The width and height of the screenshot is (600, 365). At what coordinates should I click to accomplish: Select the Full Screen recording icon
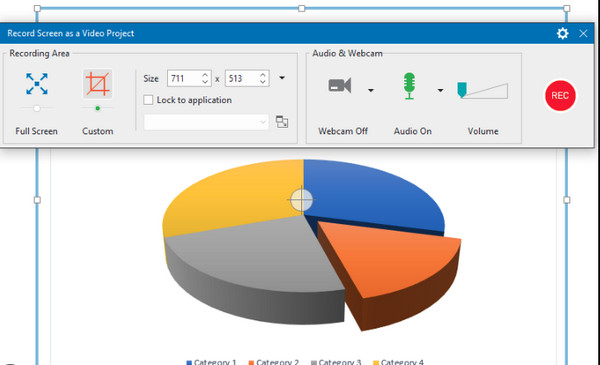37,84
